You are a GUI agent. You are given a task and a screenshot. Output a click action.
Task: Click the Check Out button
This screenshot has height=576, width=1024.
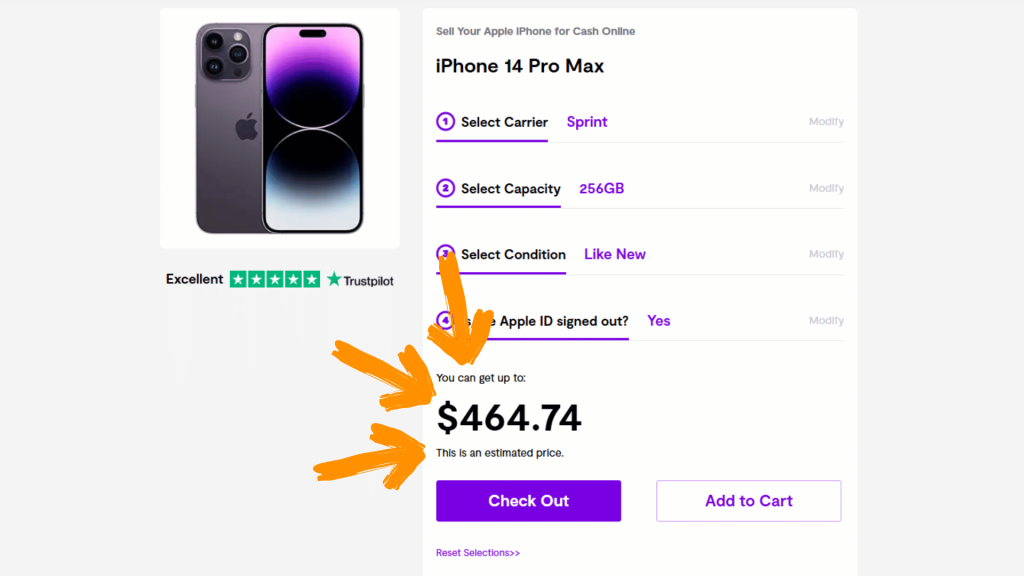tap(528, 501)
